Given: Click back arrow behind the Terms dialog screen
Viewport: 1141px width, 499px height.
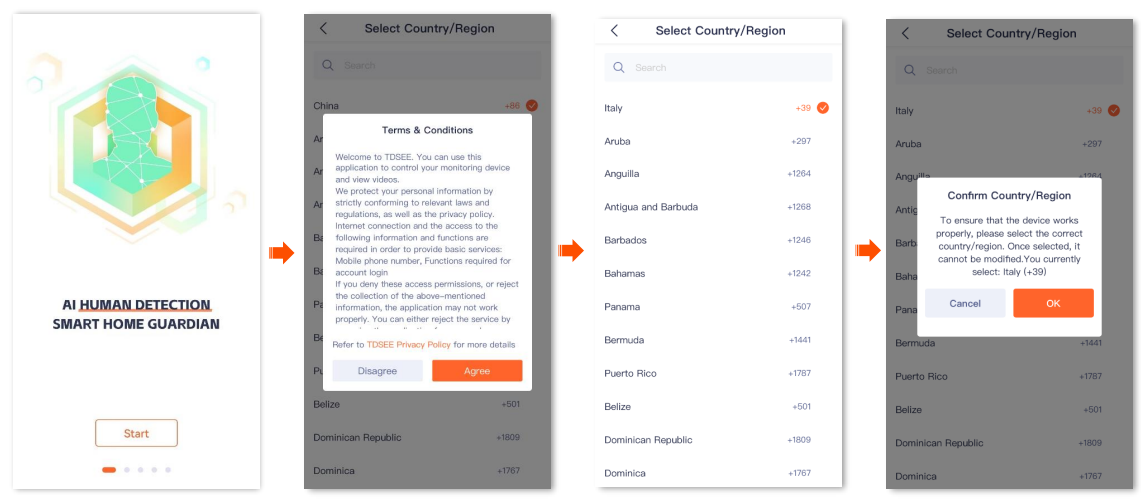Looking at the screenshot, I should coord(323,29).
